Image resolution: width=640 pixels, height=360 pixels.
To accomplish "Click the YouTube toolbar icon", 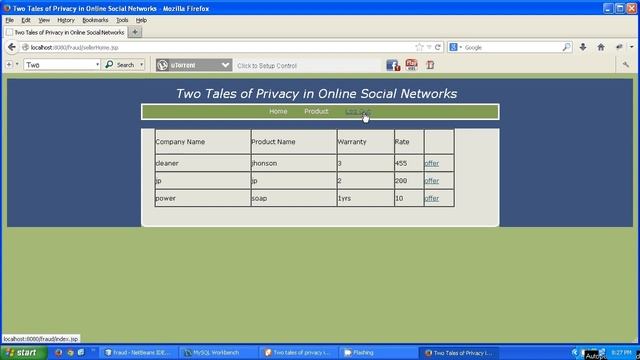I will coord(411,64).
